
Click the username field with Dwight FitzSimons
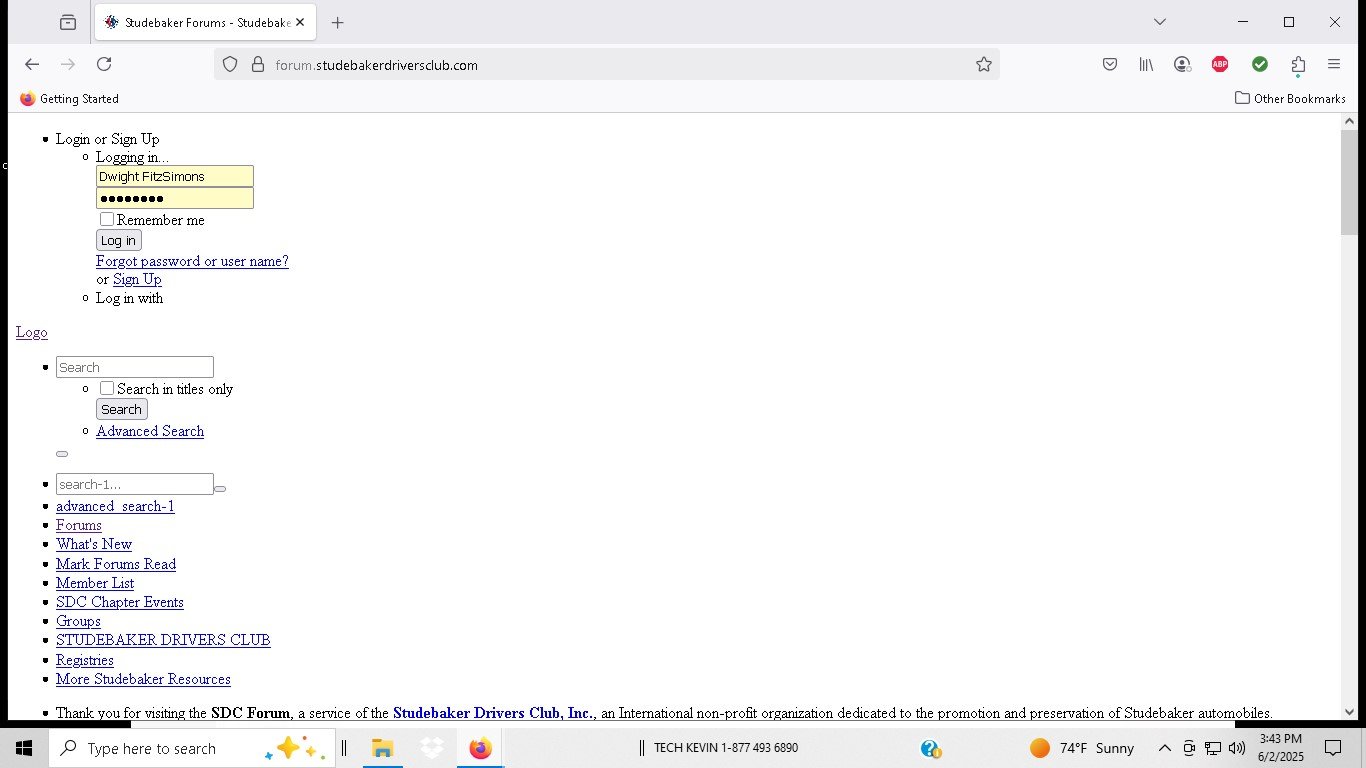click(175, 176)
